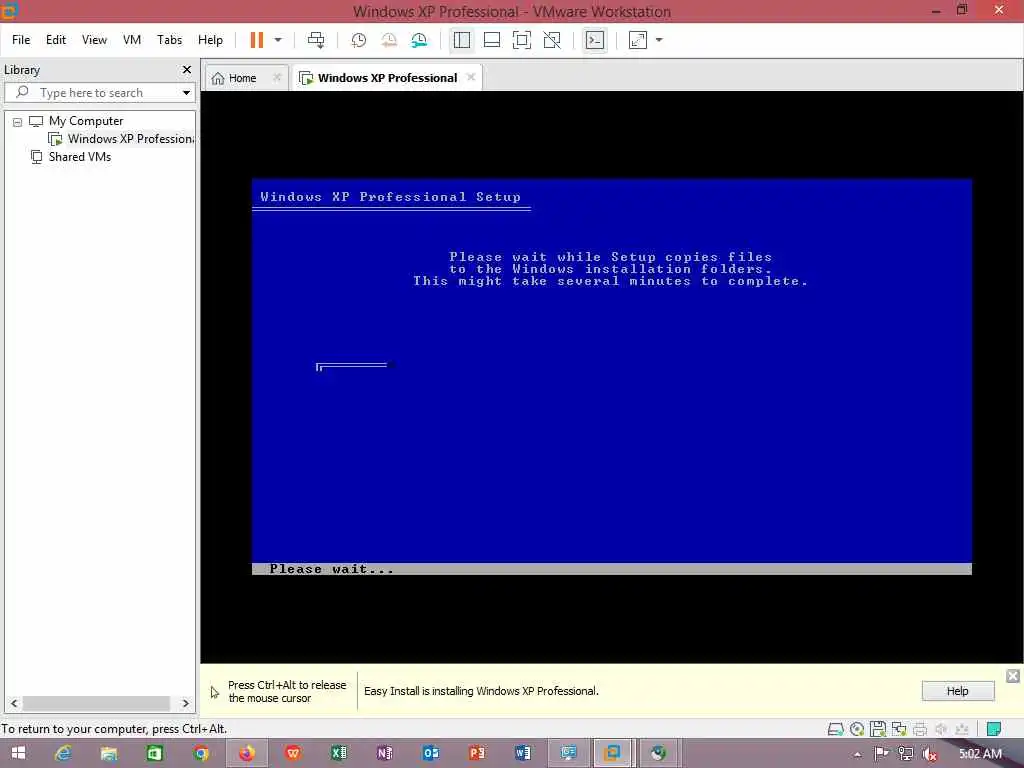
Task: Open the Tabs menu
Action: click(x=169, y=40)
